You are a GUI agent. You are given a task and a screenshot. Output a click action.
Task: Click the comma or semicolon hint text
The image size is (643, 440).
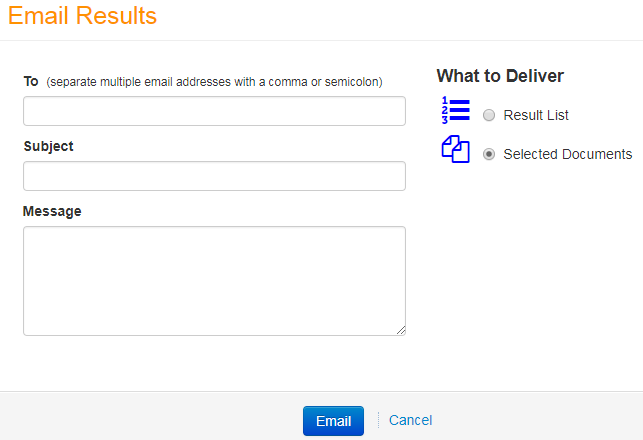click(214, 82)
